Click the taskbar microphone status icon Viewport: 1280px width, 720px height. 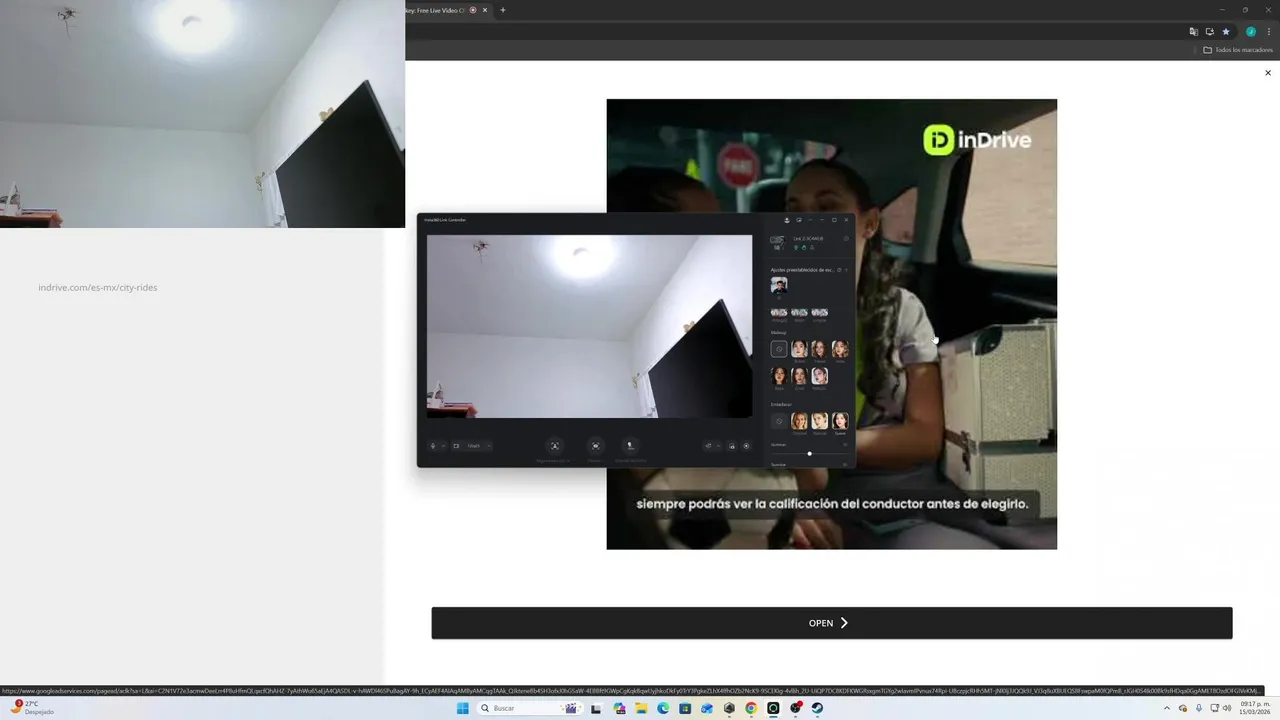pos(1199,708)
